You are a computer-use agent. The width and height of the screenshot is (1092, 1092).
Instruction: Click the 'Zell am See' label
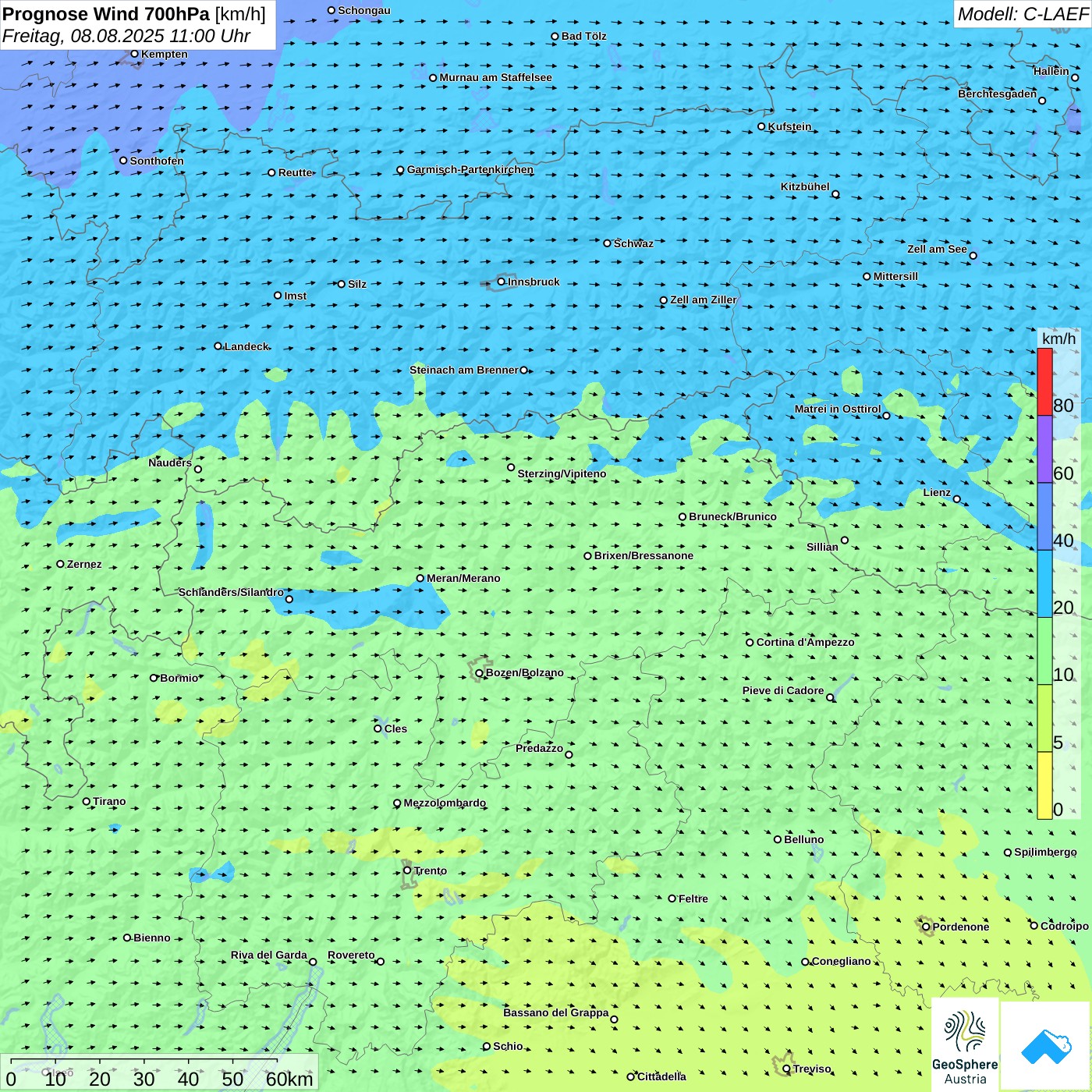point(938,249)
